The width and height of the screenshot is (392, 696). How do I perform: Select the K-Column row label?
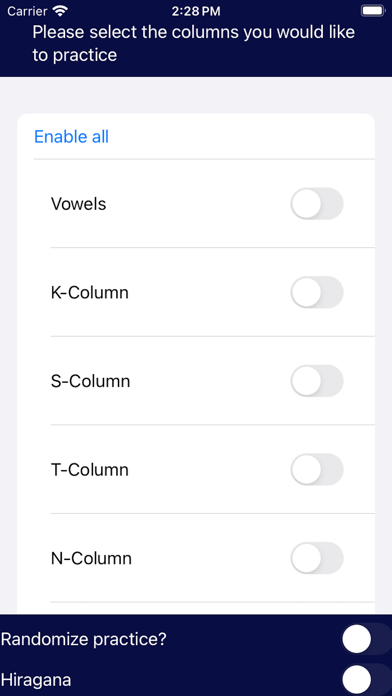pos(90,293)
